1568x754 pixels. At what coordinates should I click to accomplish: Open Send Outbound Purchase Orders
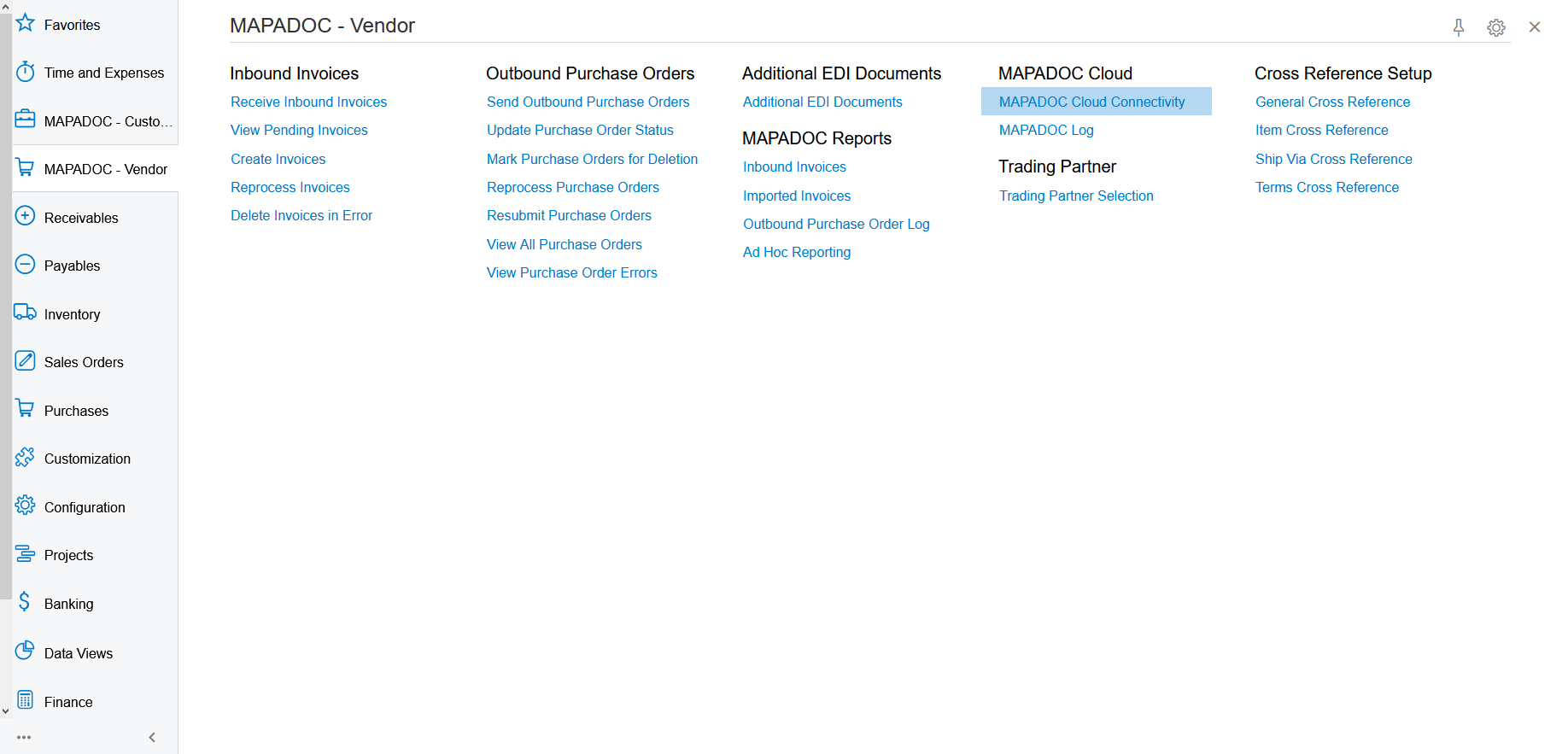click(588, 102)
